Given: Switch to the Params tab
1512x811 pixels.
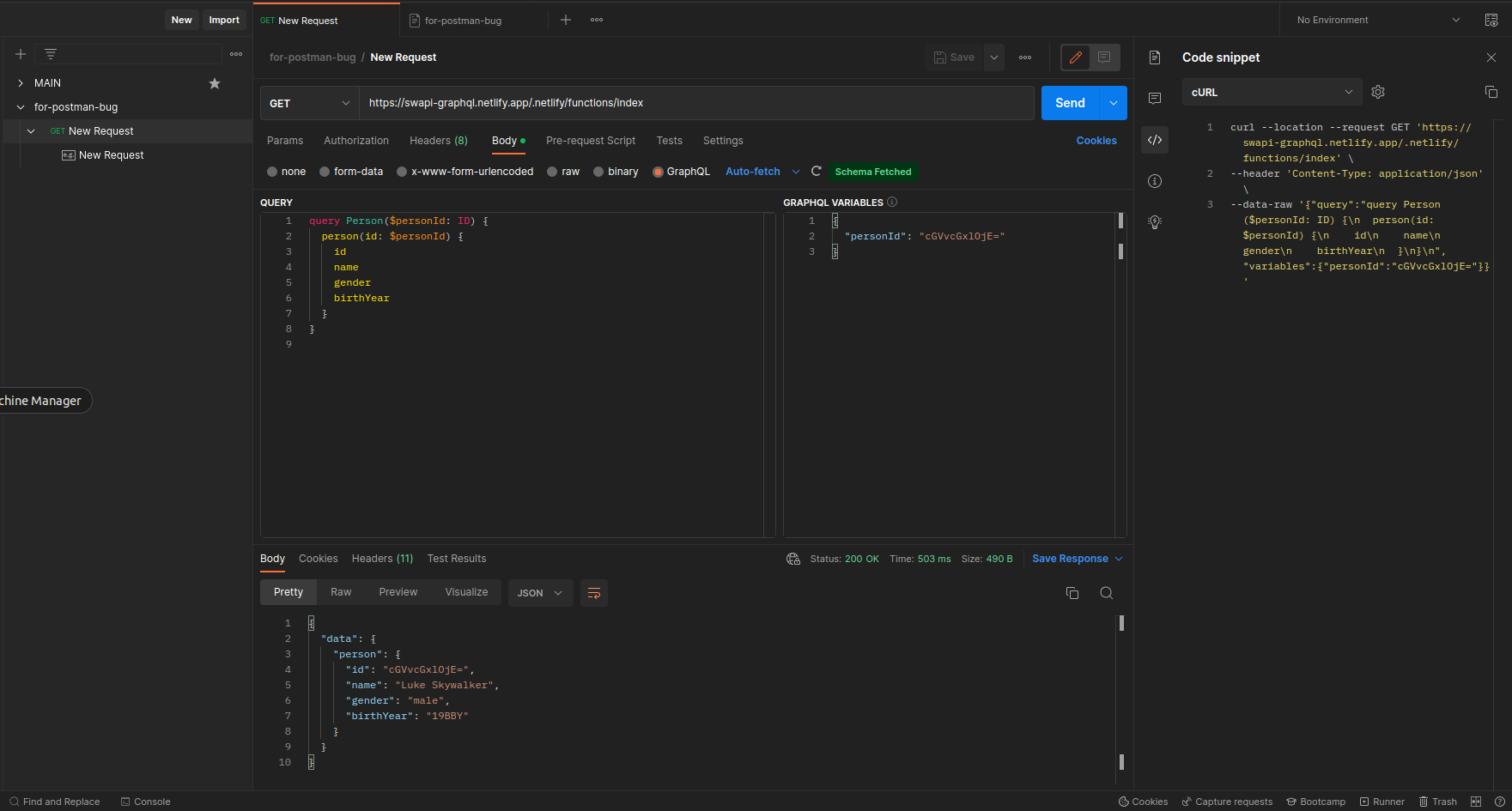Looking at the screenshot, I should pos(285,141).
